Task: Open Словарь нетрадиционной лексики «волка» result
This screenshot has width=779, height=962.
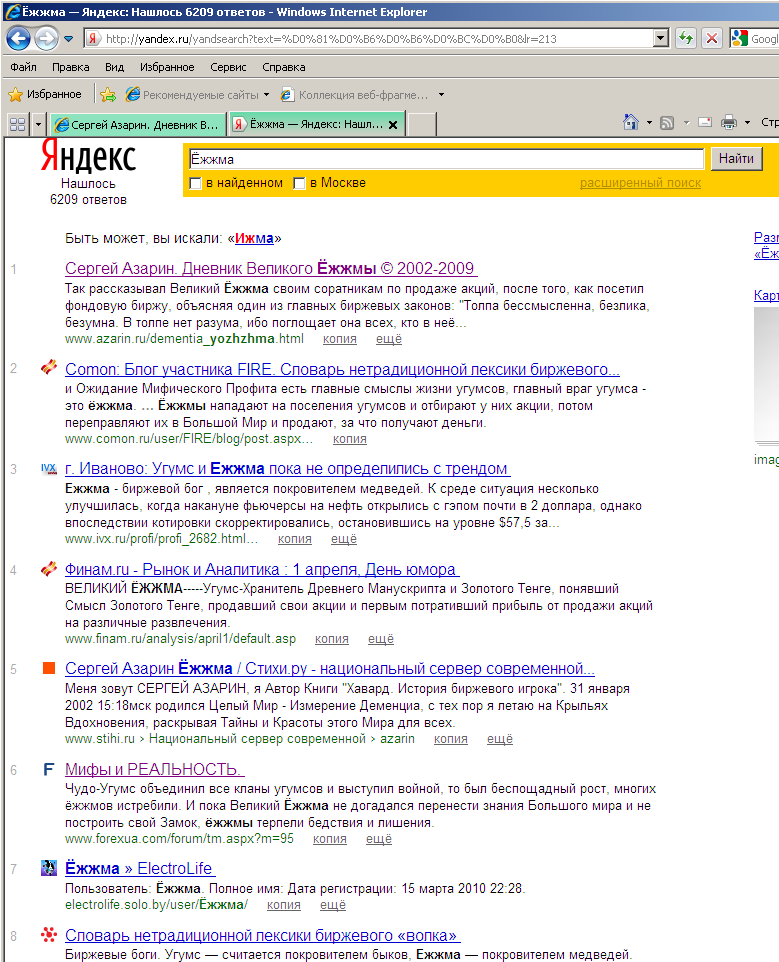Action: point(262,936)
